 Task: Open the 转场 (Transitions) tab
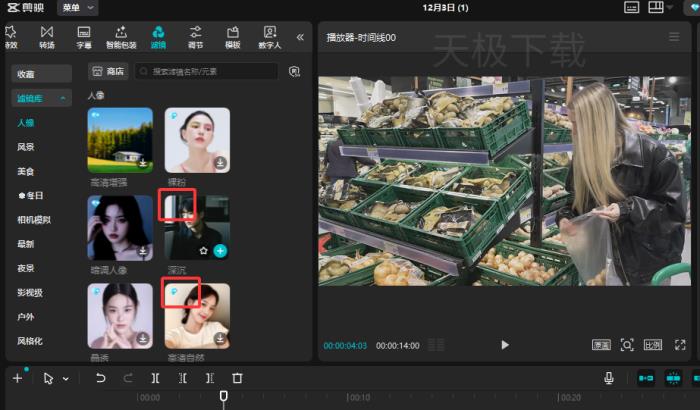pyautogui.click(x=47, y=37)
